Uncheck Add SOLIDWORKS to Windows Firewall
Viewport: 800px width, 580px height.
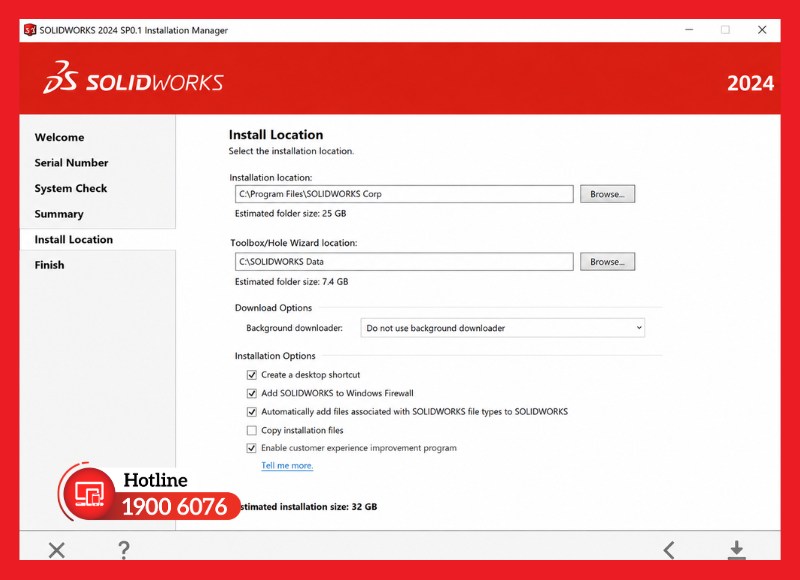click(x=252, y=393)
